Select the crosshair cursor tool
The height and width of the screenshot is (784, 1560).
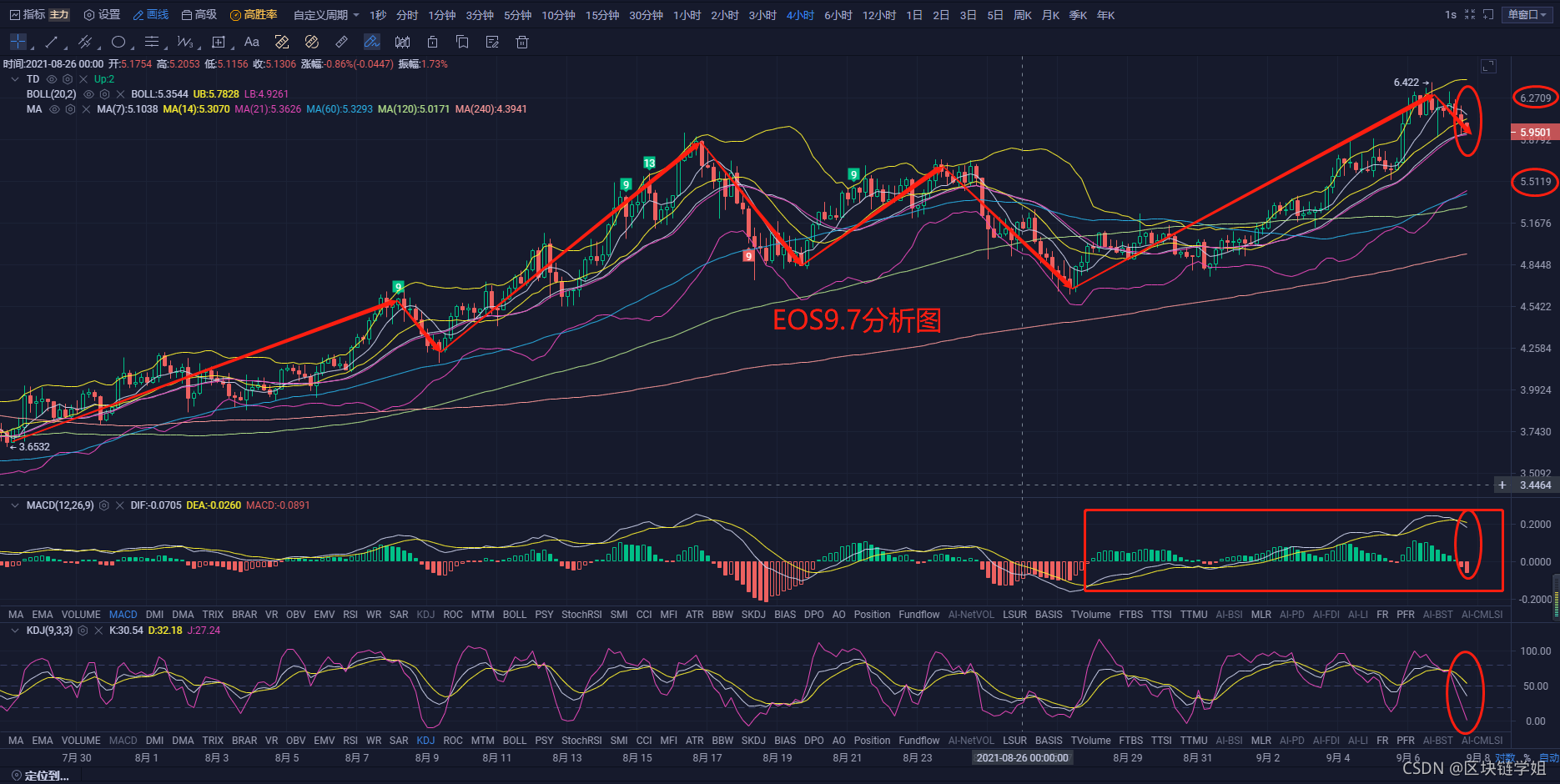18,42
